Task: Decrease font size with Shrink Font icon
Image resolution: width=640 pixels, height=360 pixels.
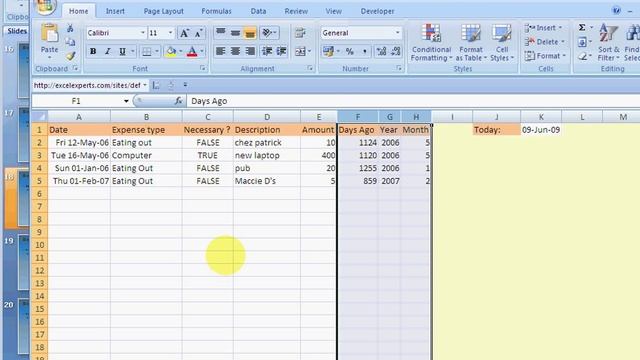Action: (x=198, y=33)
